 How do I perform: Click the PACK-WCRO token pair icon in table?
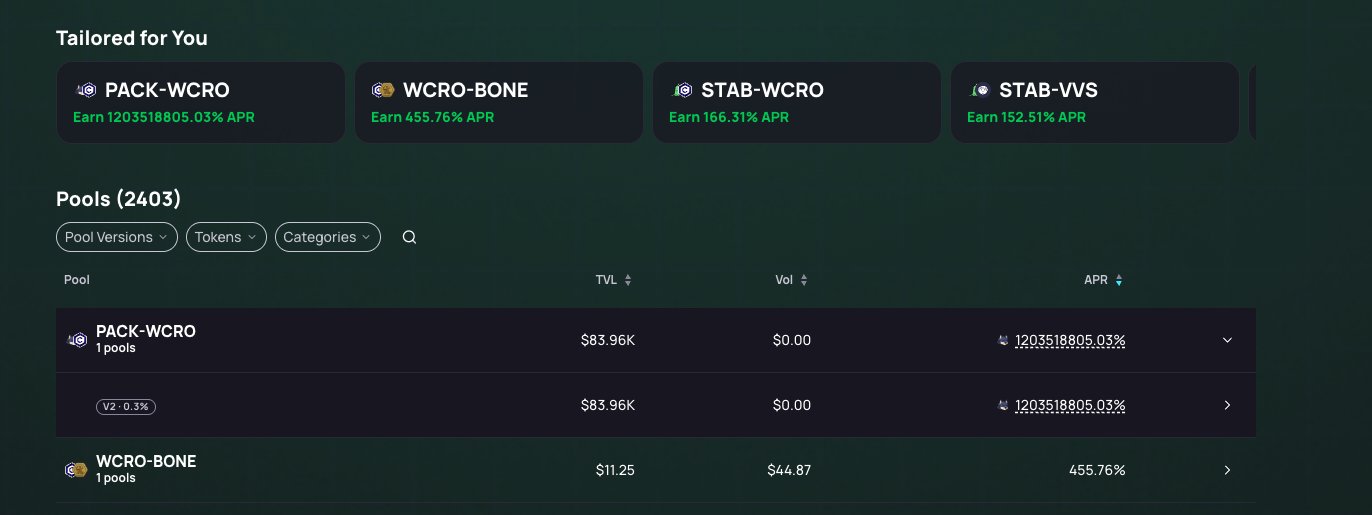pyautogui.click(x=76, y=340)
